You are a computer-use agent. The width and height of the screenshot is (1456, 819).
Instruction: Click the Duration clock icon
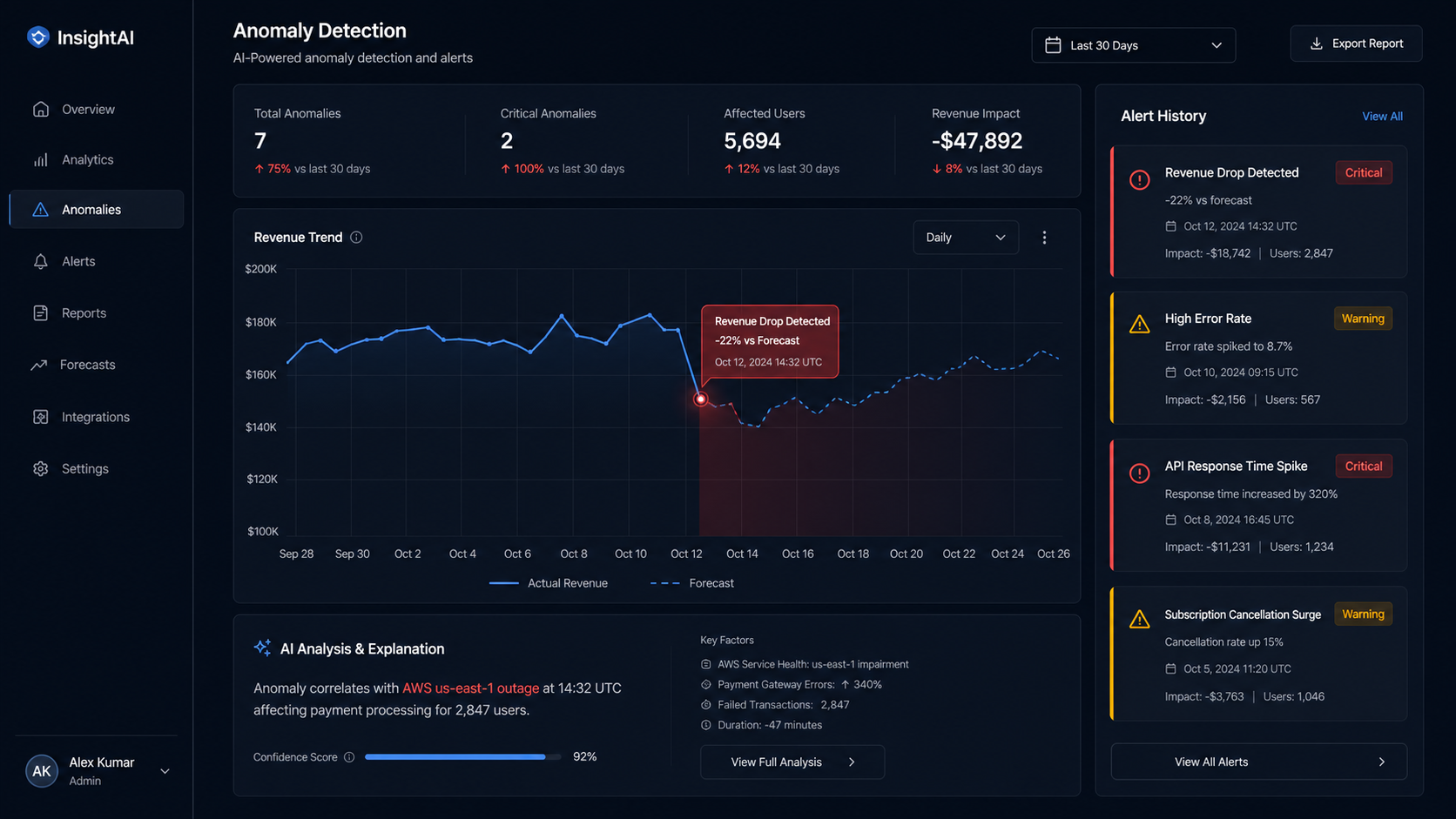[x=706, y=725]
